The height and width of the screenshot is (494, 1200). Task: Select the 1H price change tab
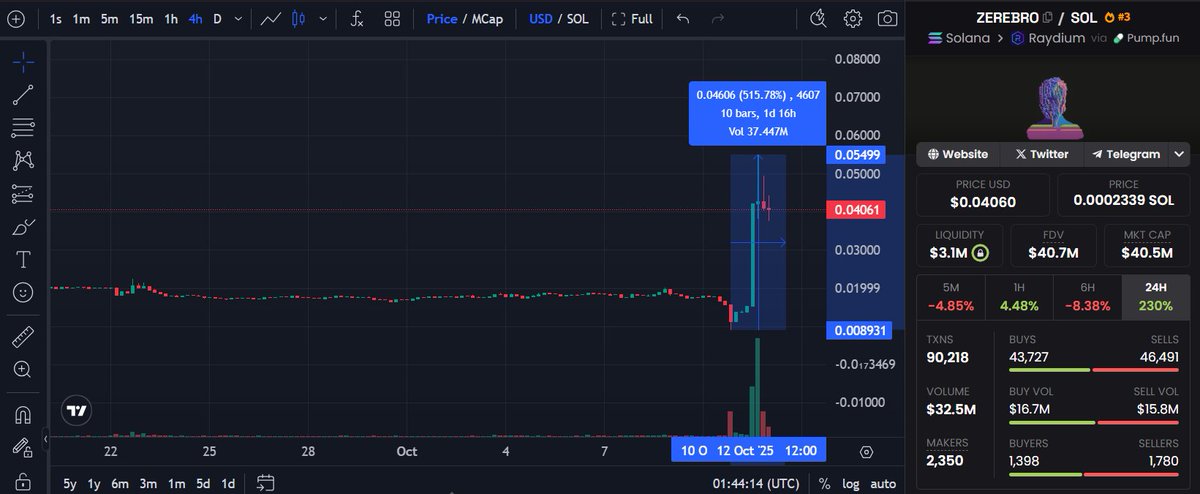tap(1019, 297)
